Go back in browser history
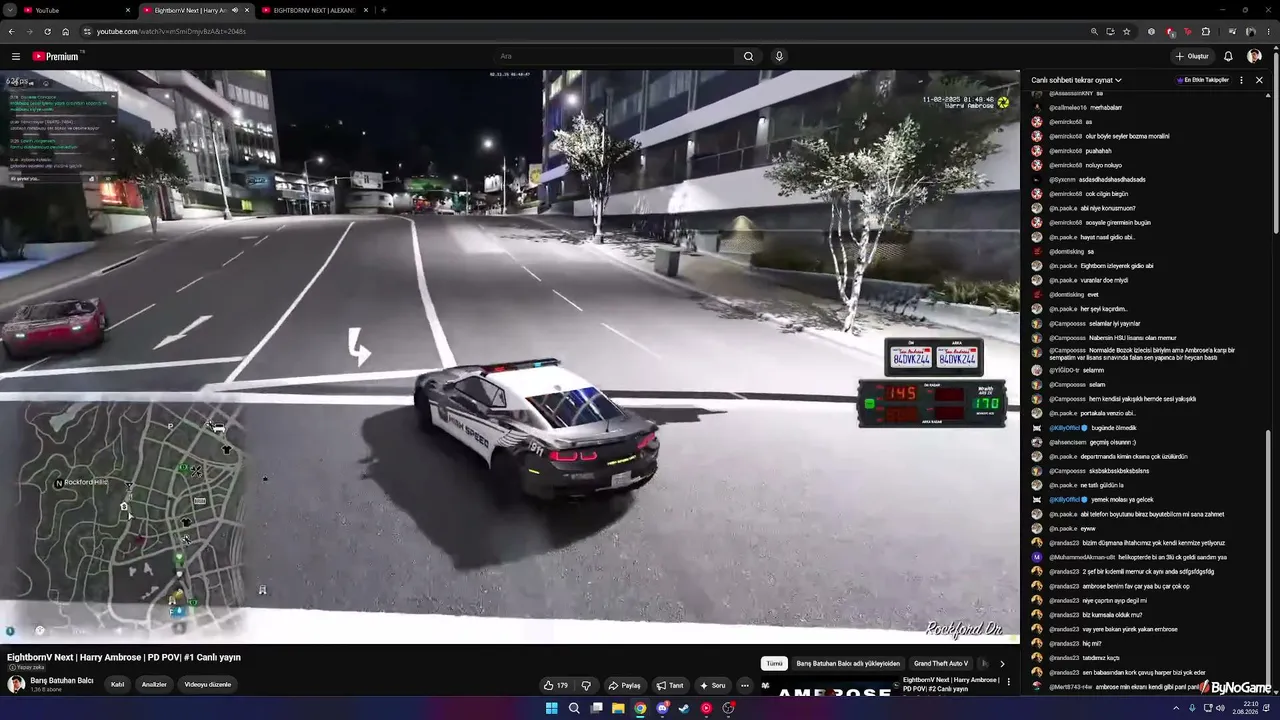 pos(11,31)
